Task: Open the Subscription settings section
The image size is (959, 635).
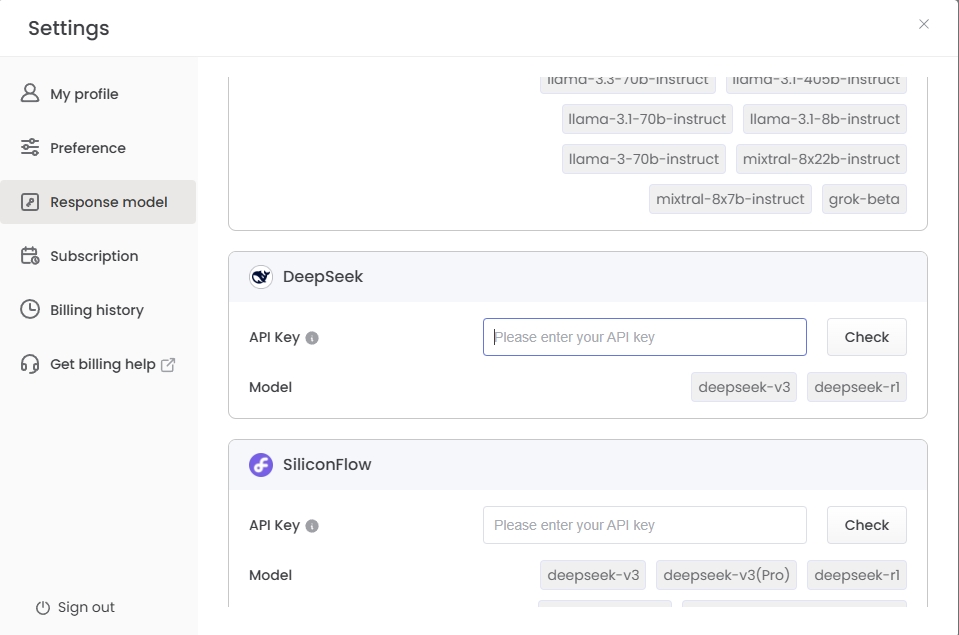Action: point(94,256)
